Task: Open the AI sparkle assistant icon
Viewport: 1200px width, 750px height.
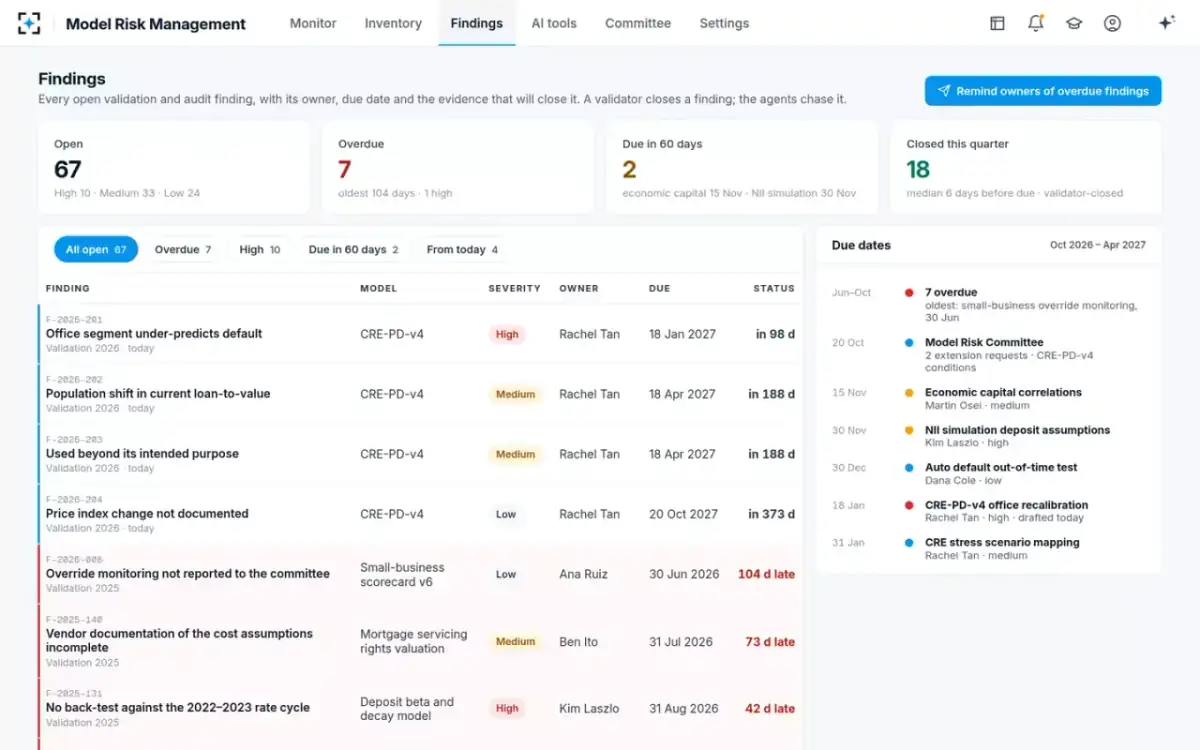Action: tap(1166, 23)
